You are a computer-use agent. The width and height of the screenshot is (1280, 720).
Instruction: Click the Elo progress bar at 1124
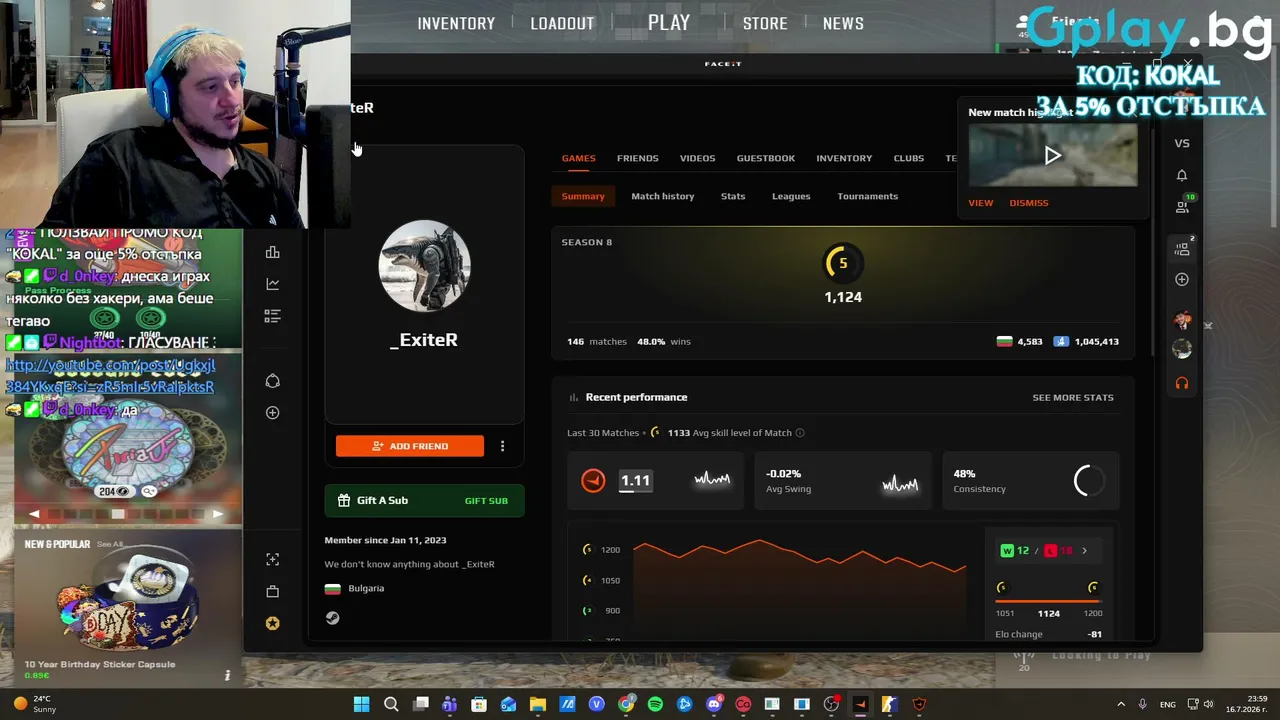tap(1048, 601)
